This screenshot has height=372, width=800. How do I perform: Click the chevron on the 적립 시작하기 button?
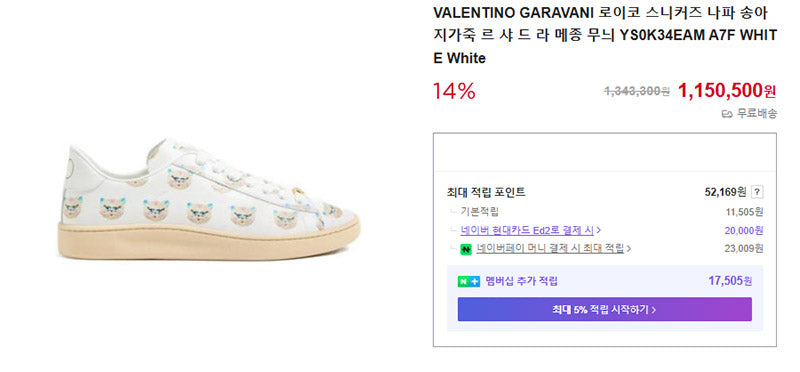tap(654, 310)
